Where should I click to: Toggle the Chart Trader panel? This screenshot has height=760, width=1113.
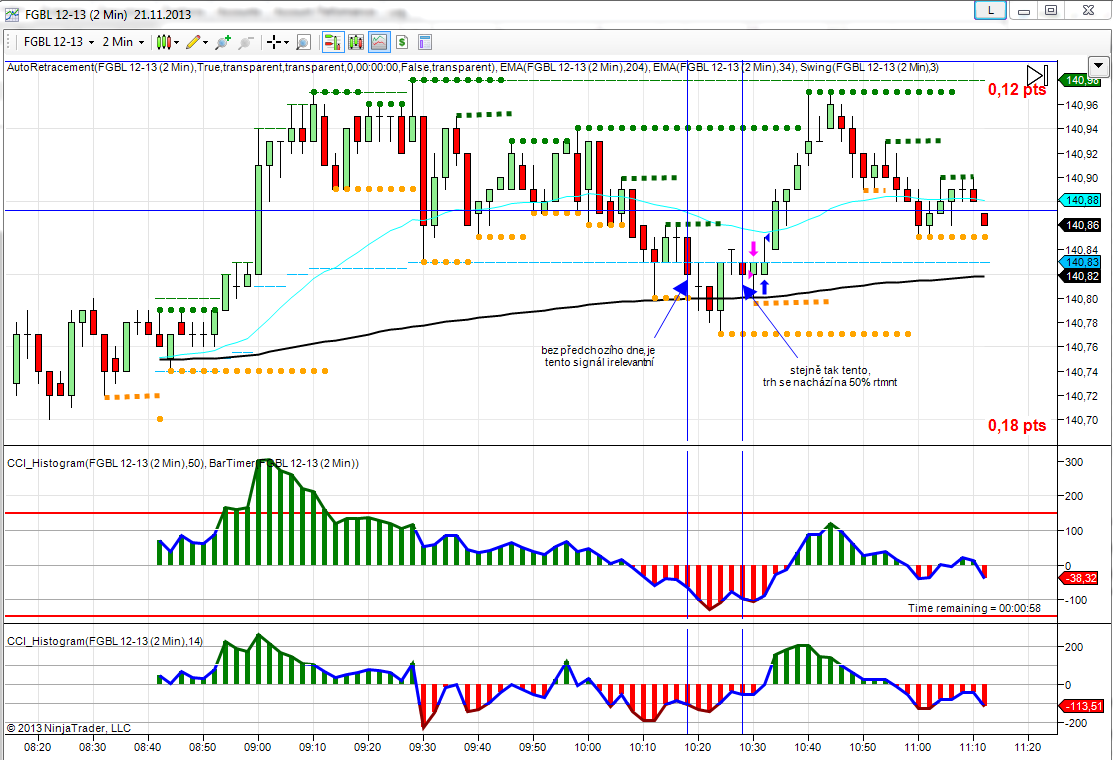point(332,43)
